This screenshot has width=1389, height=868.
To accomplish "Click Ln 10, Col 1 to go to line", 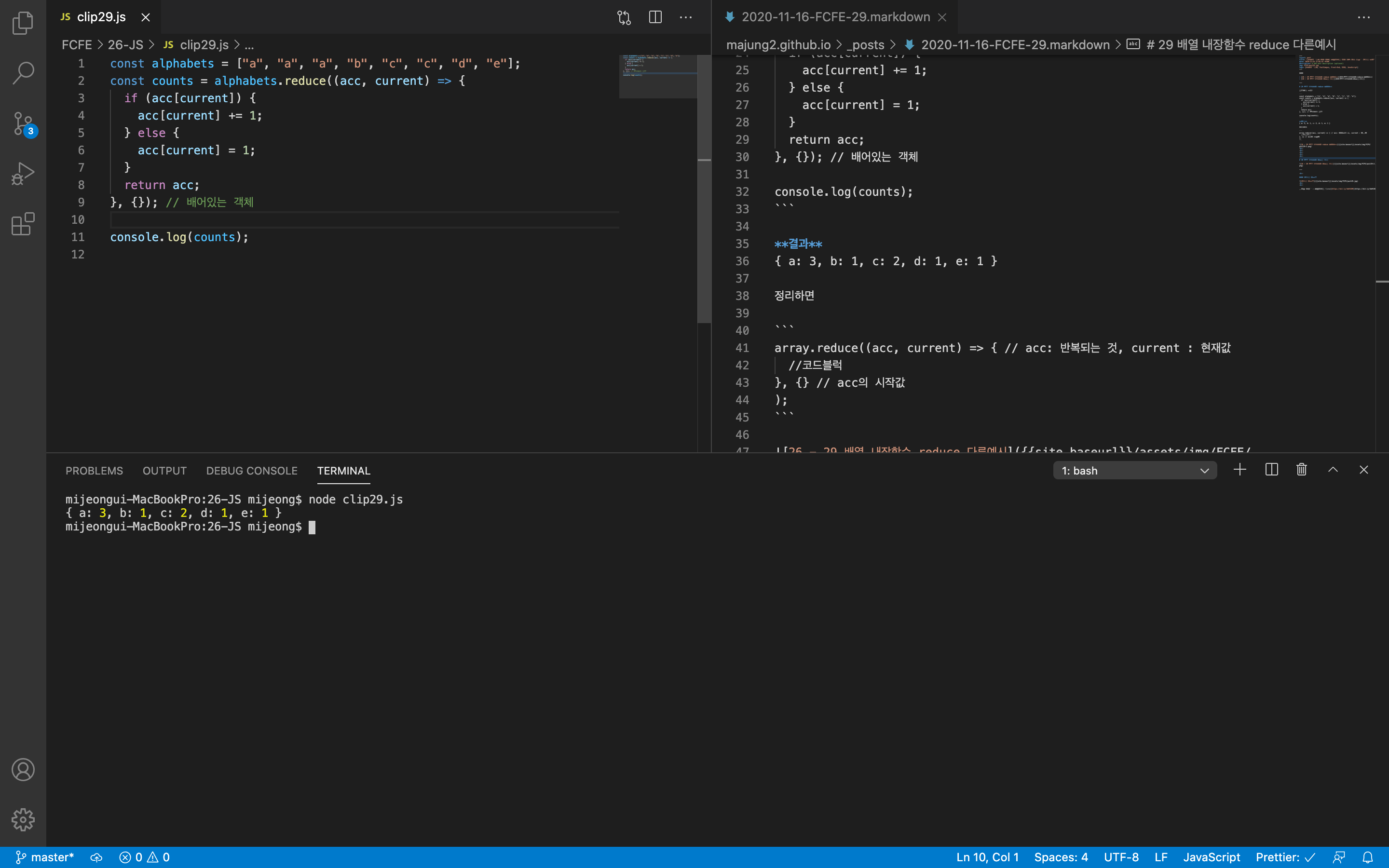I will click(987, 857).
